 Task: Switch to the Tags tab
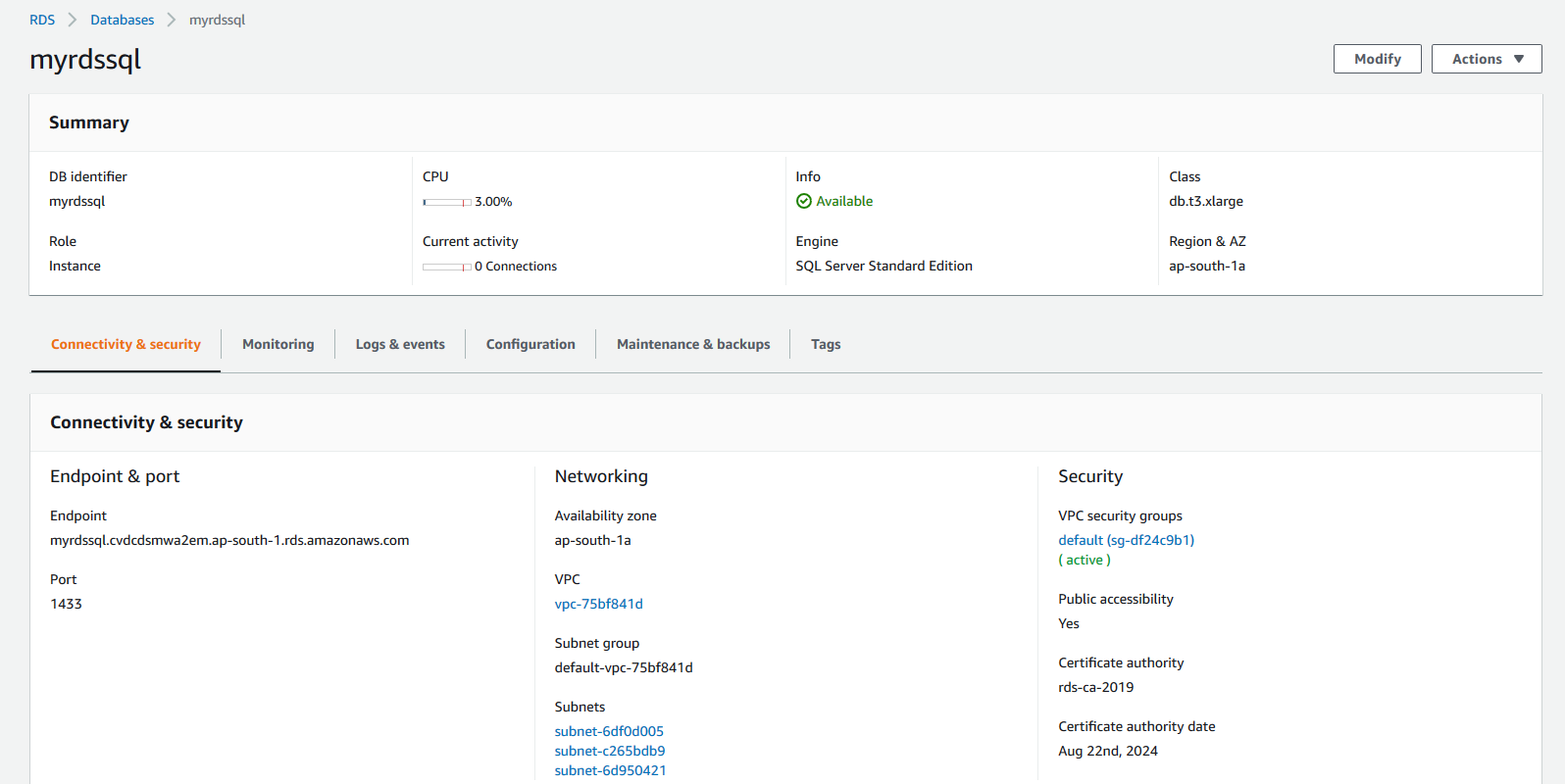[826, 344]
